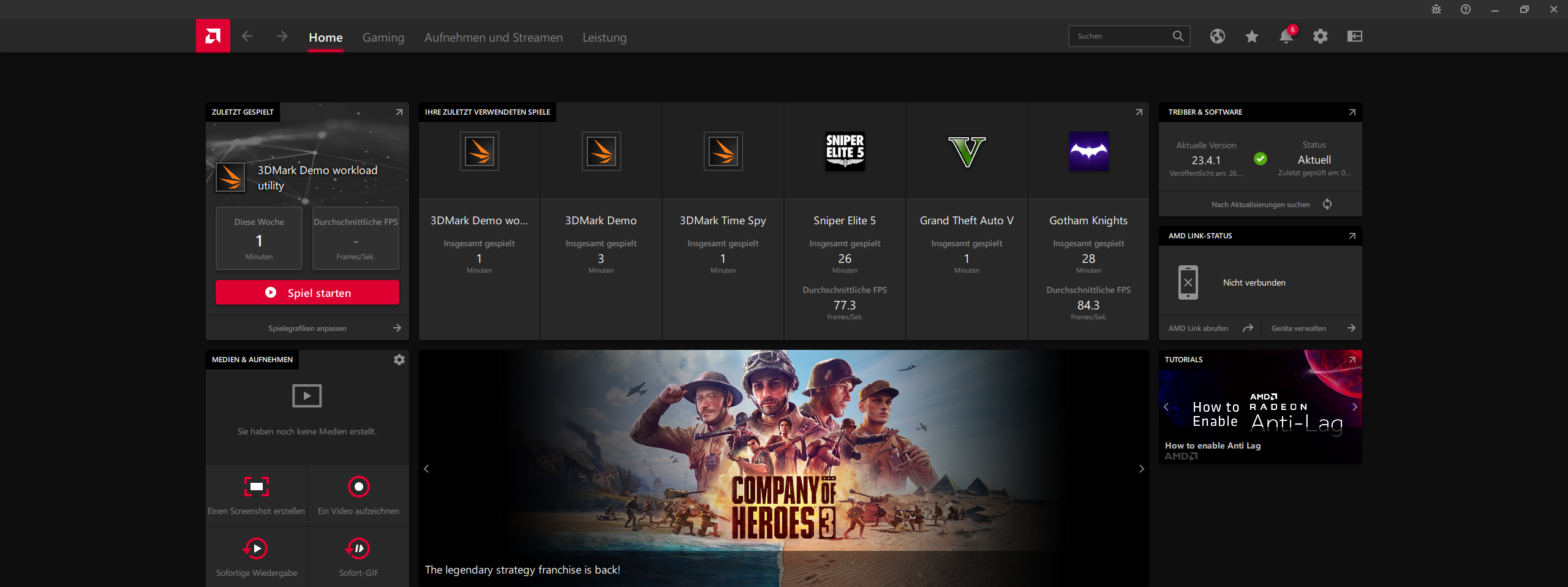This screenshot has height=587, width=1568.
Task: Click the update refresh icon
Action: point(1327,204)
